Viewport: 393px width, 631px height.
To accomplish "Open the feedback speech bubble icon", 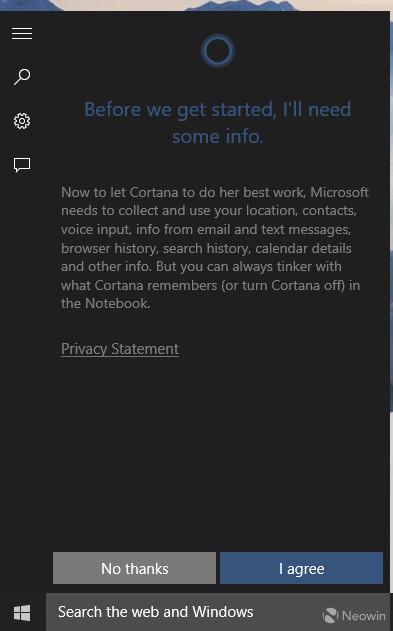I will click(22, 165).
